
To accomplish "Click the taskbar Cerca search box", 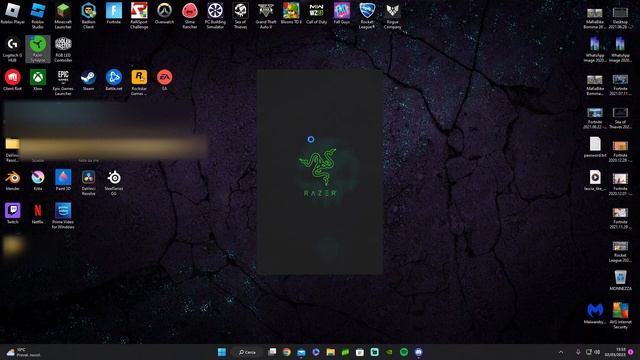I will (x=247, y=352).
